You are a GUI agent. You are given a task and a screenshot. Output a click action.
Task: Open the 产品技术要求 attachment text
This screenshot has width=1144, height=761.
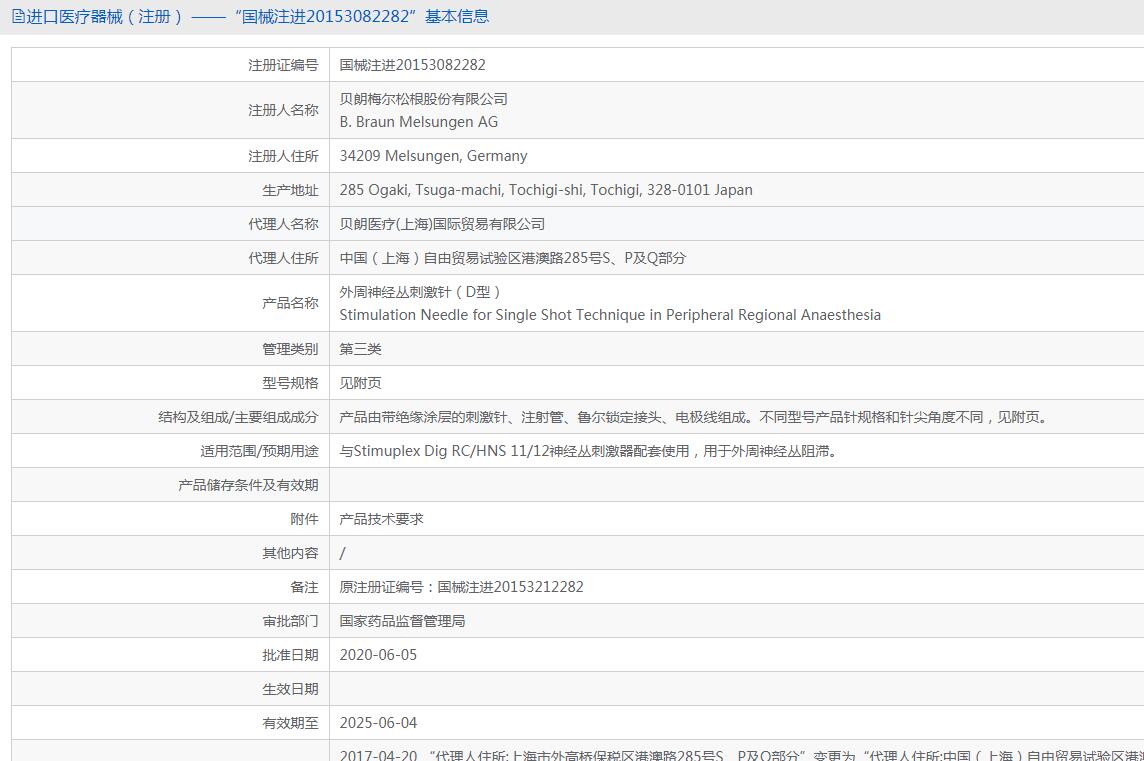tap(381, 519)
